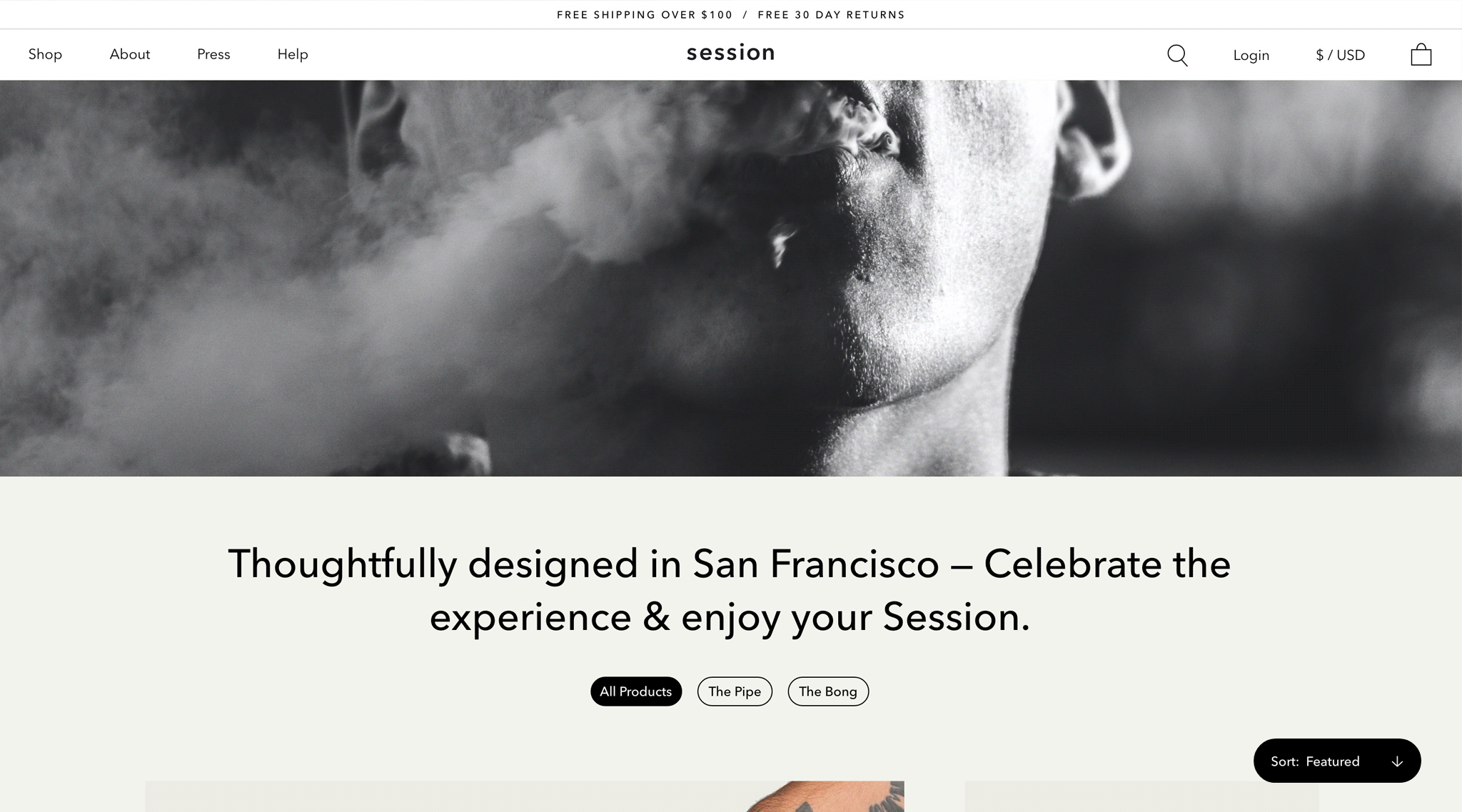This screenshot has width=1462, height=812.
Task: Click the down arrow in the Sort button
Action: point(1397,761)
